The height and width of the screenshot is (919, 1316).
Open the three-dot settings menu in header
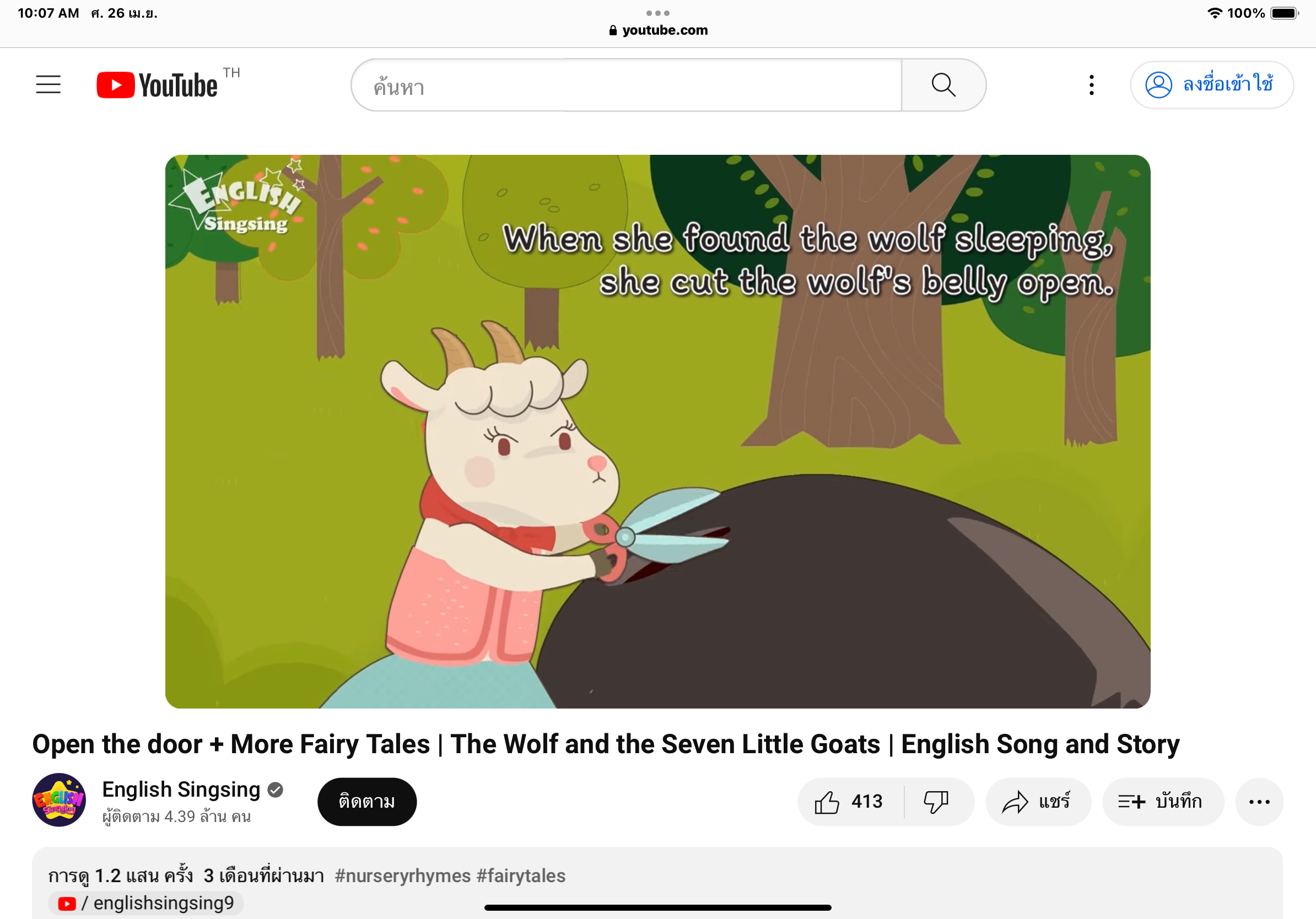tap(1091, 85)
